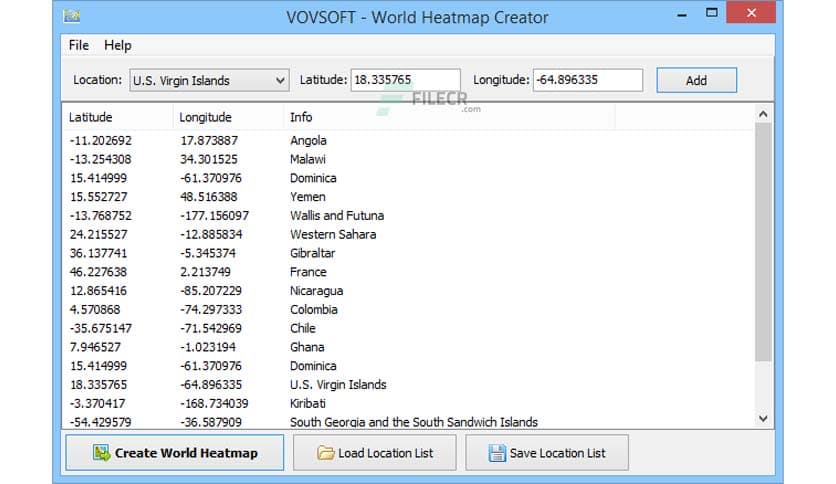Click the app icon in title bar

pos(71,17)
